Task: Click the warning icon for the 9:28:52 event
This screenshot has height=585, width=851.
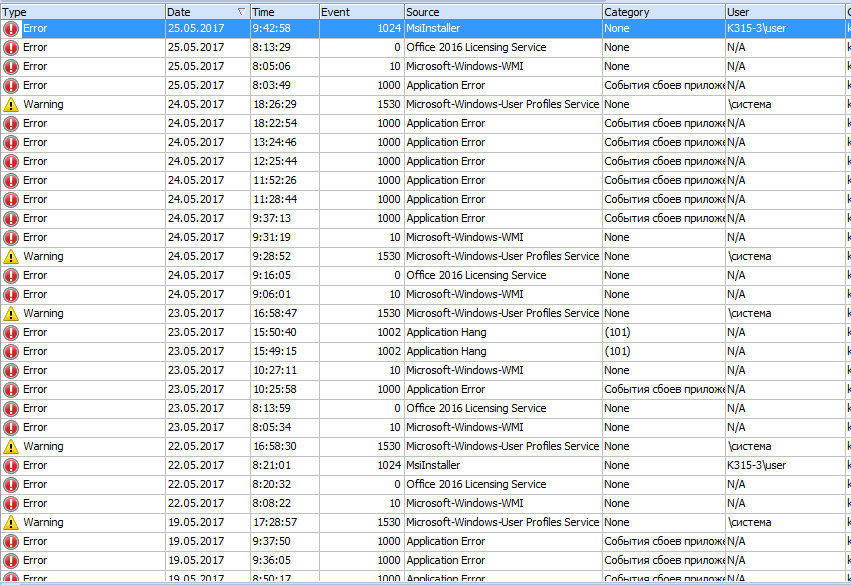Action: coord(11,257)
